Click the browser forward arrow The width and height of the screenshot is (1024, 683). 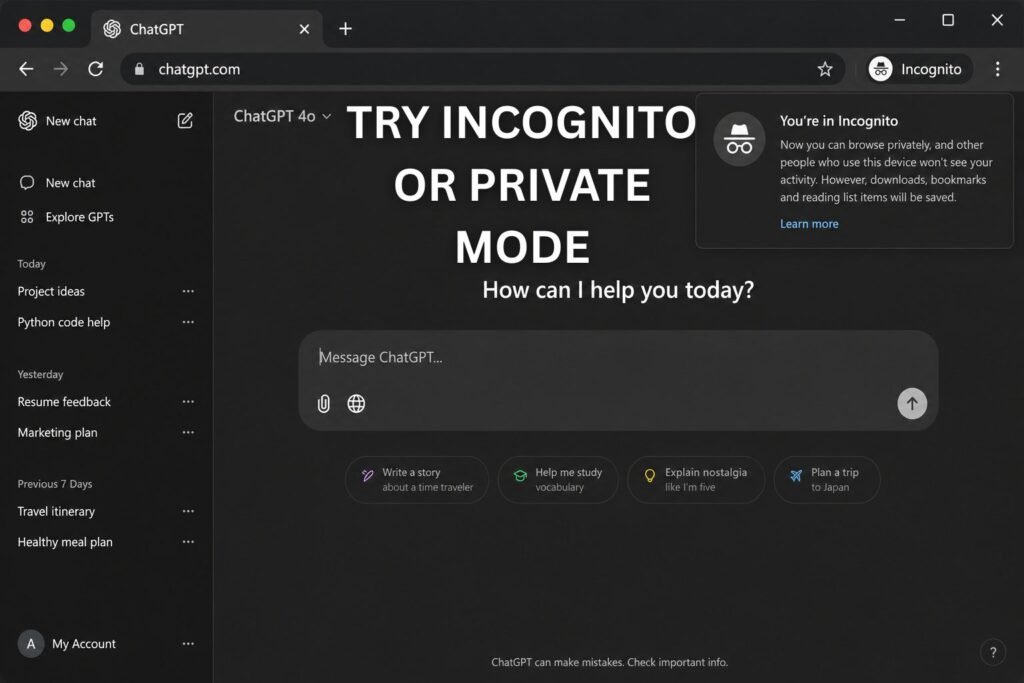[61, 69]
